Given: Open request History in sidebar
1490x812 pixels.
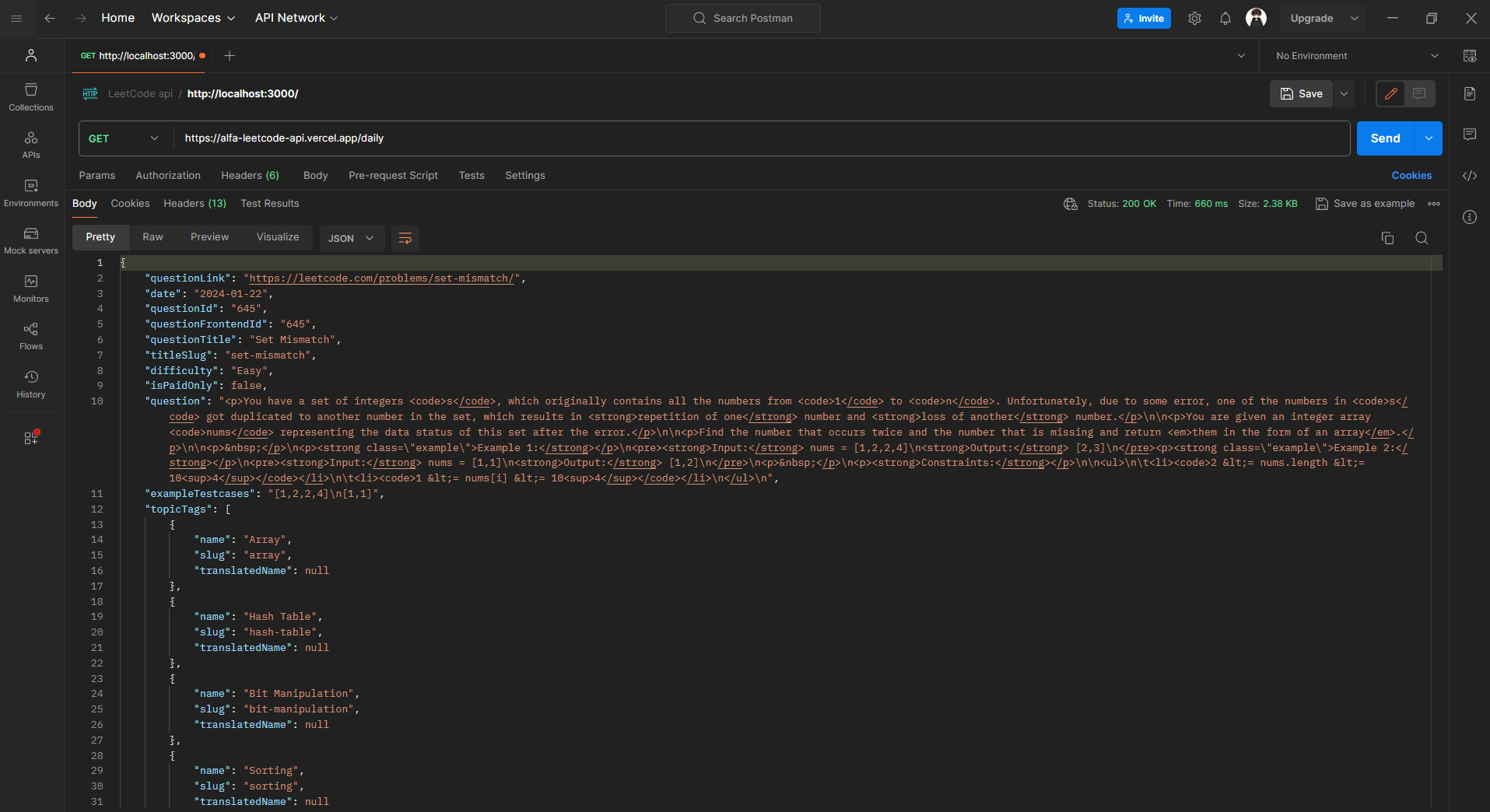Looking at the screenshot, I should [31, 384].
